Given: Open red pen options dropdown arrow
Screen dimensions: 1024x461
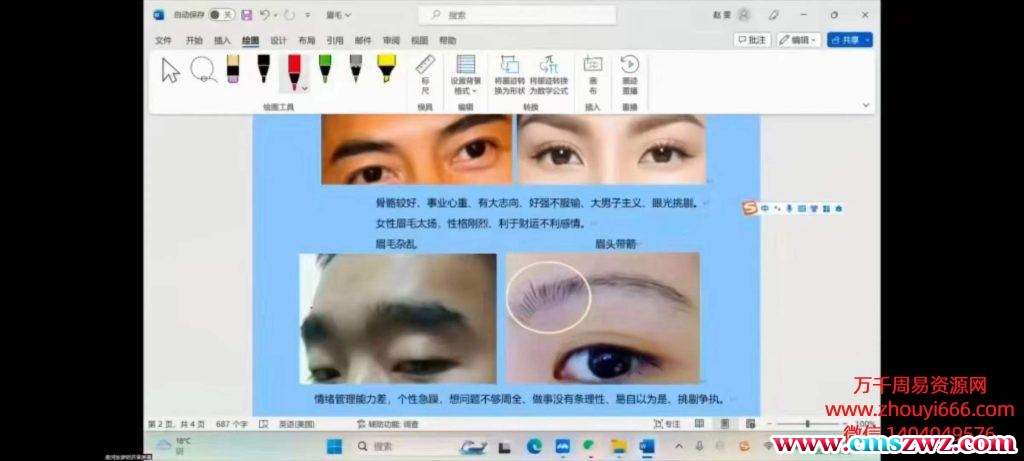Looking at the screenshot, I should point(304,89).
